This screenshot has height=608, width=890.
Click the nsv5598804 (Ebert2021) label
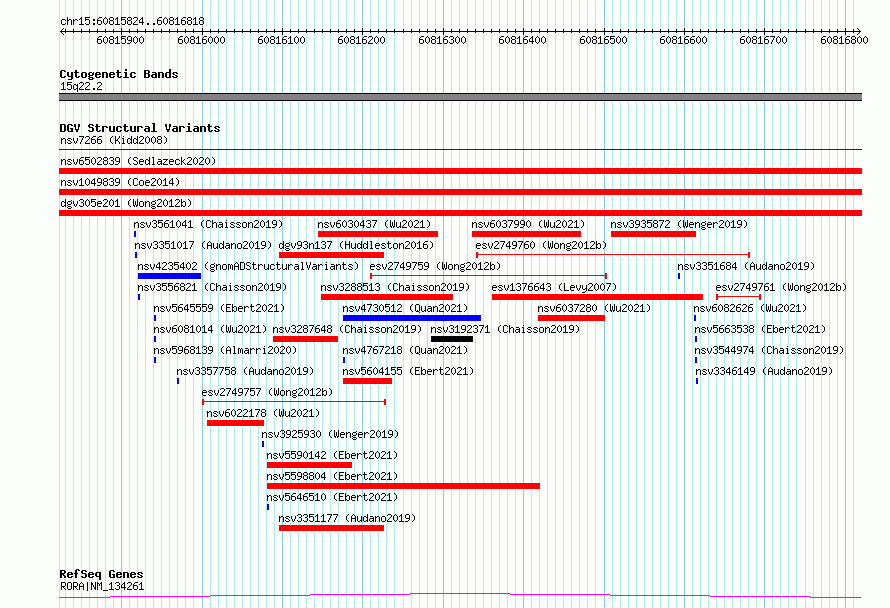point(332,476)
